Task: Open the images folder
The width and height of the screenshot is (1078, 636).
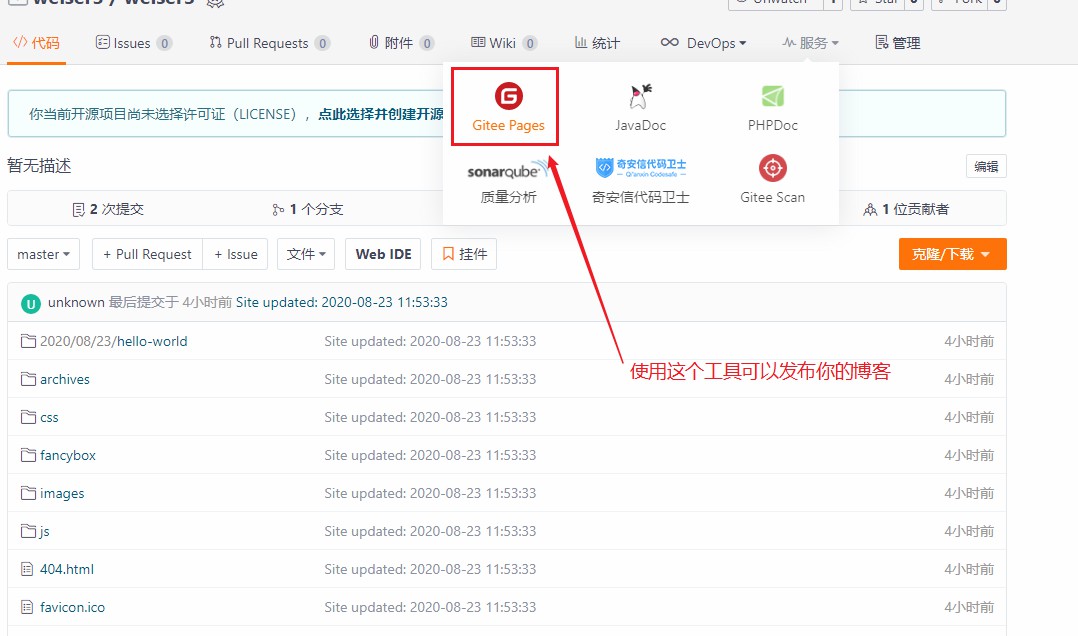Action: tap(62, 493)
